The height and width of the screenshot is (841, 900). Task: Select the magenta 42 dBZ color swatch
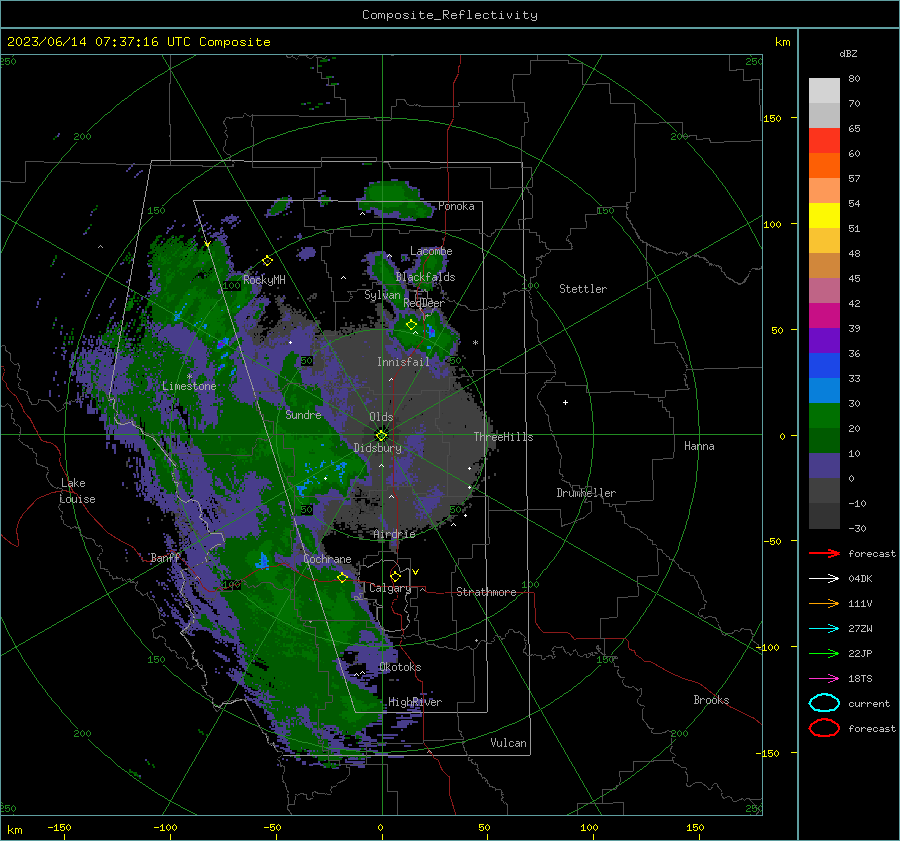point(824,315)
